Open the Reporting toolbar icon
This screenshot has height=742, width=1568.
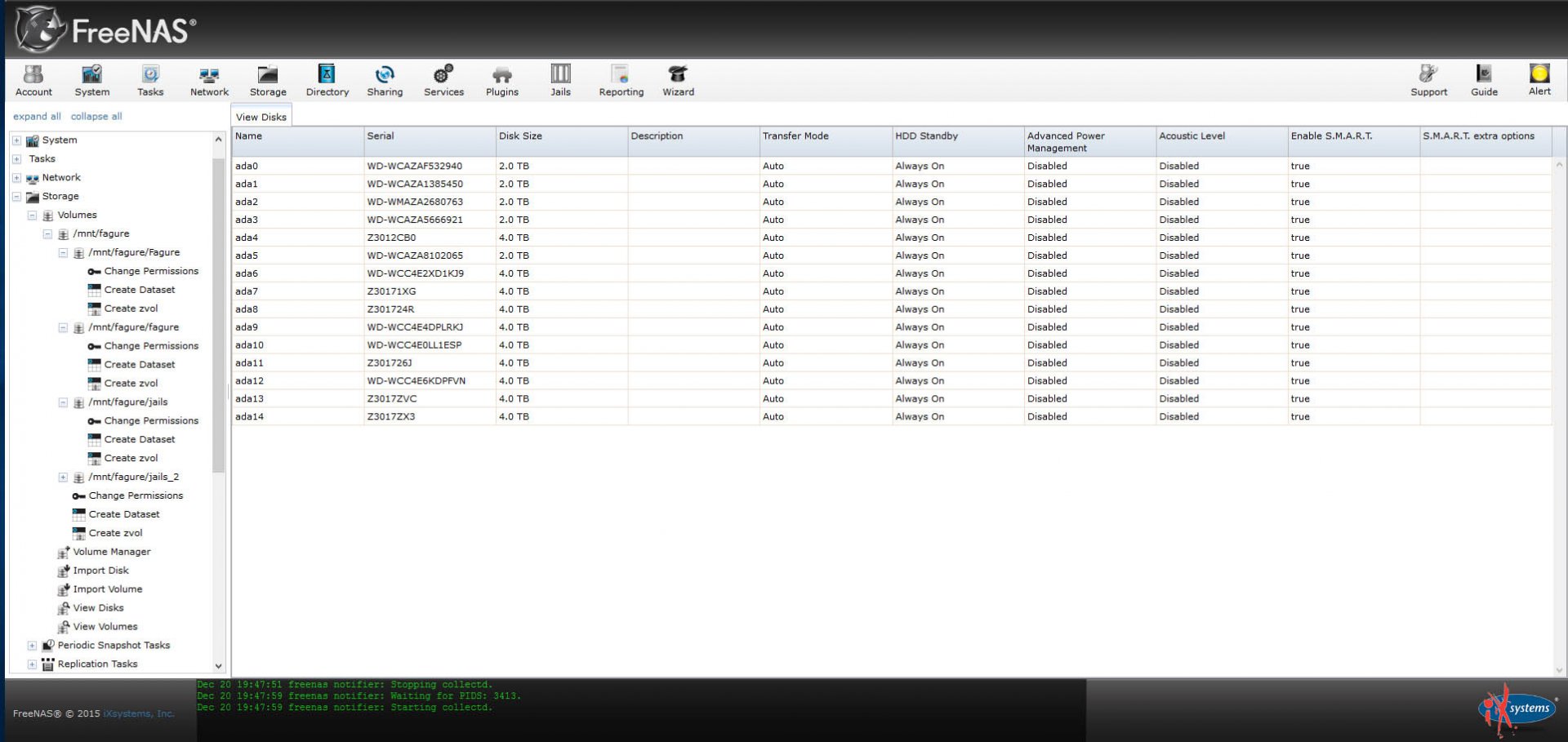(621, 80)
